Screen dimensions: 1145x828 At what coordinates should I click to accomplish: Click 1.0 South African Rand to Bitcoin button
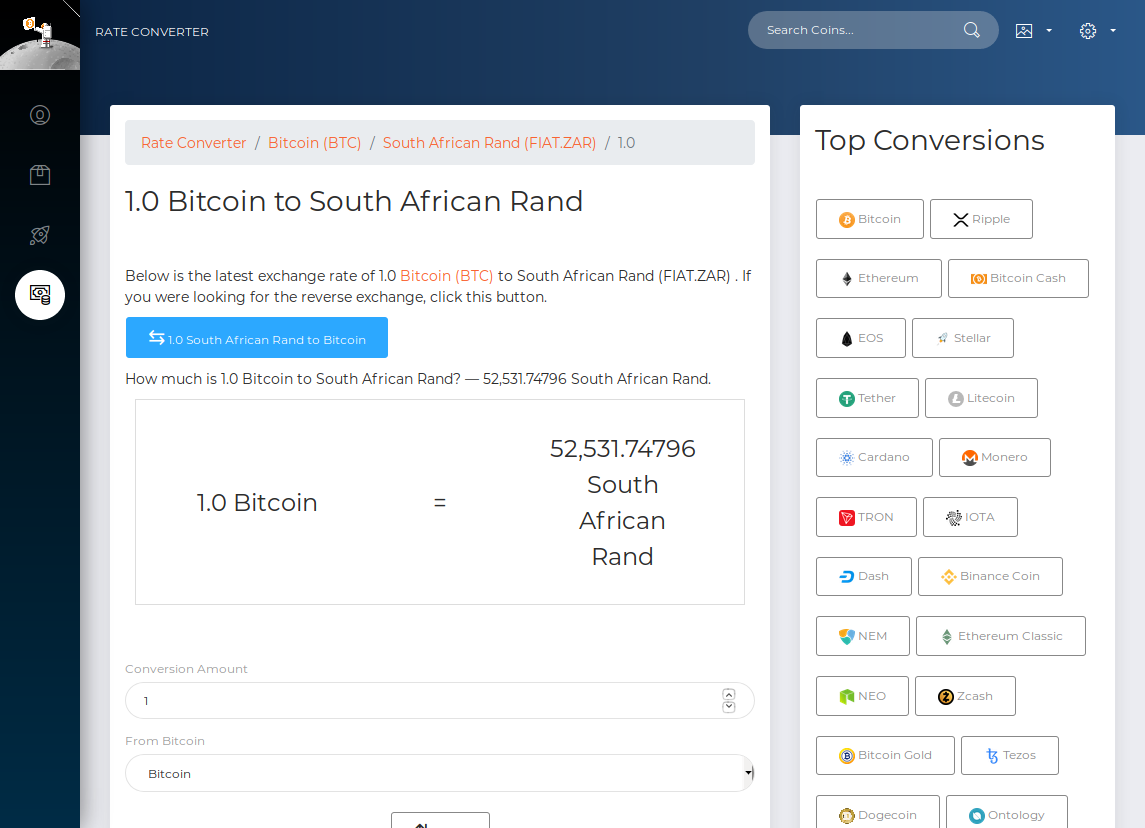tap(256, 337)
